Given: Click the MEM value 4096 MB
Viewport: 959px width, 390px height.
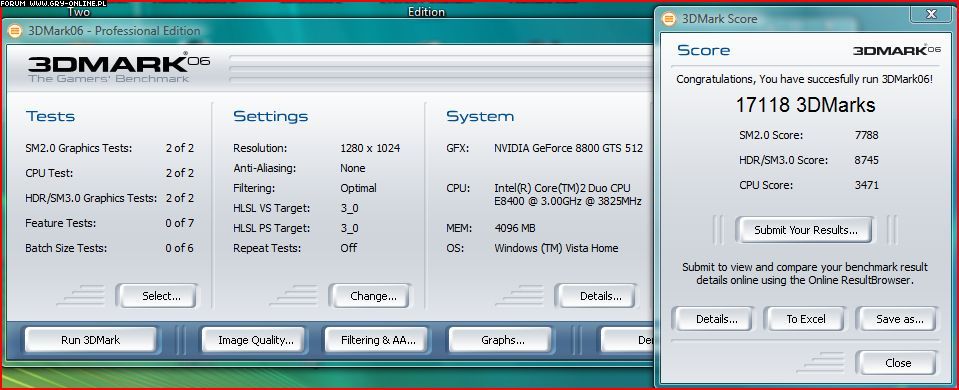Looking at the screenshot, I should [514, 228].
